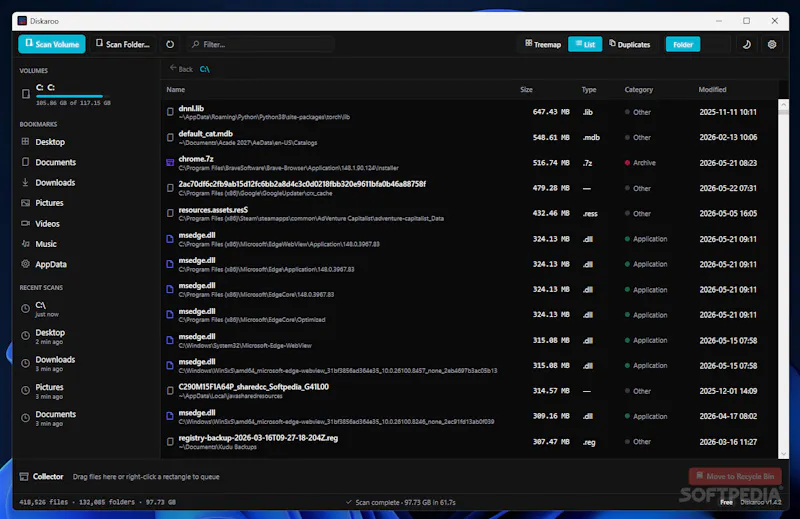Focus the Filter search field
Screen dimensions: 800x519
tap(260, 44)
